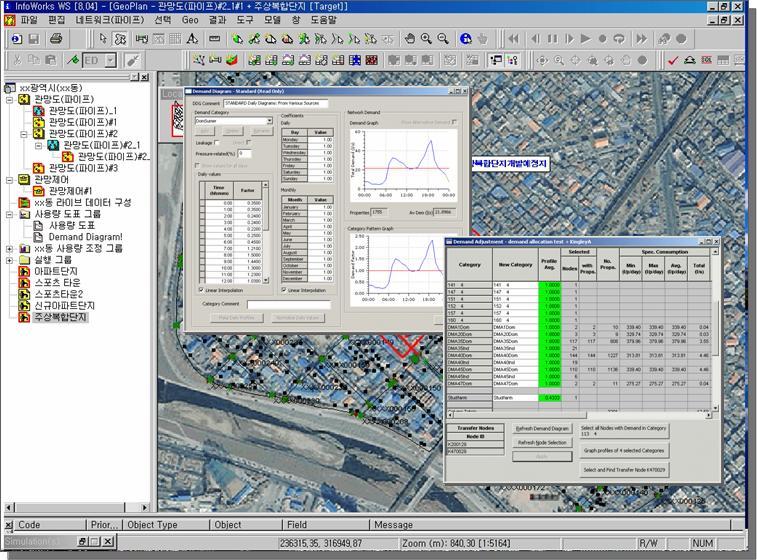Image resolution: width=757 pixels, height=560 pixels.
Task: Click the Refresh Demand Diagram button
Action: click(x=542, y=428)
